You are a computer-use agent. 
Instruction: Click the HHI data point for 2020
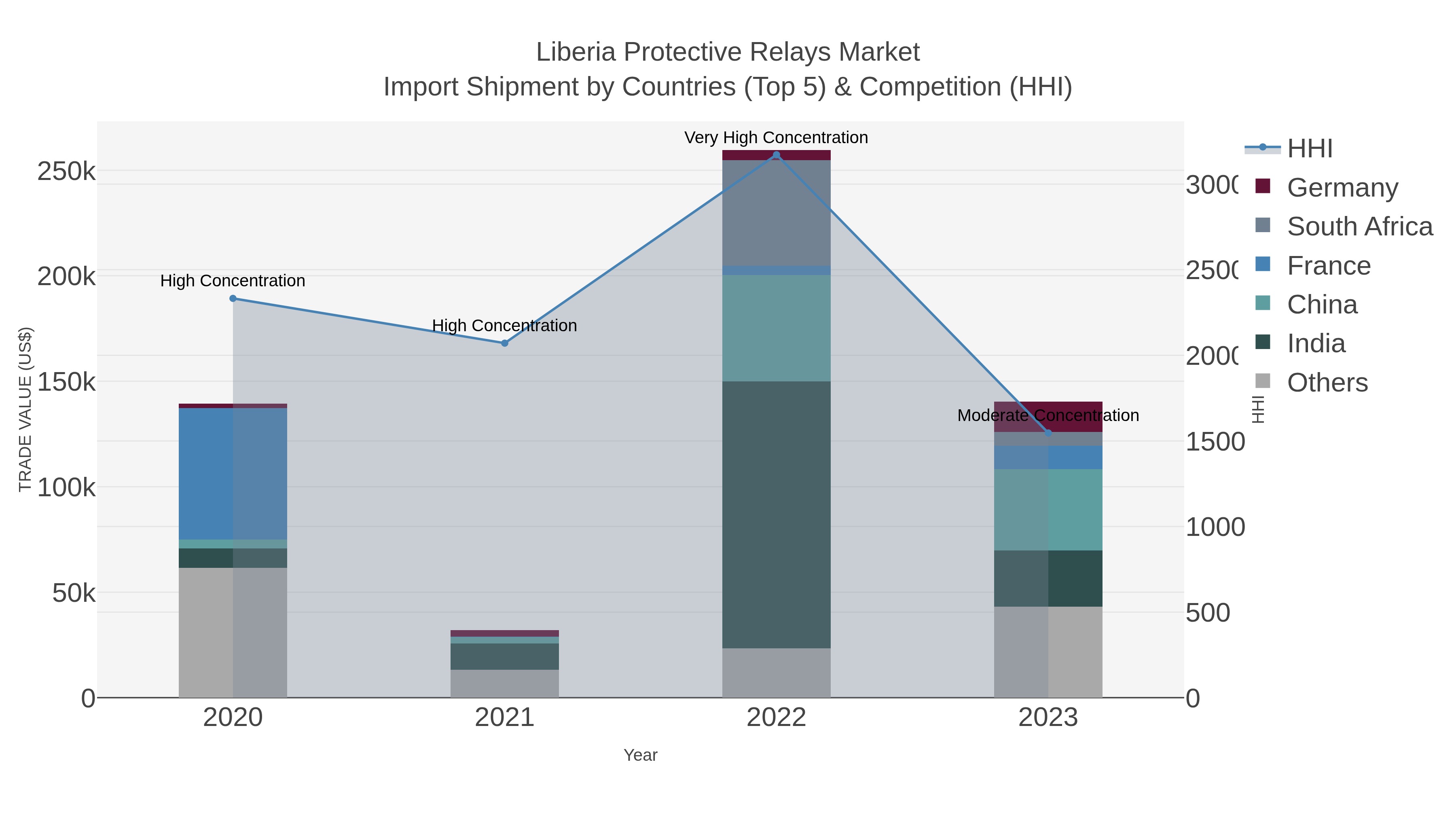(233, 298)
